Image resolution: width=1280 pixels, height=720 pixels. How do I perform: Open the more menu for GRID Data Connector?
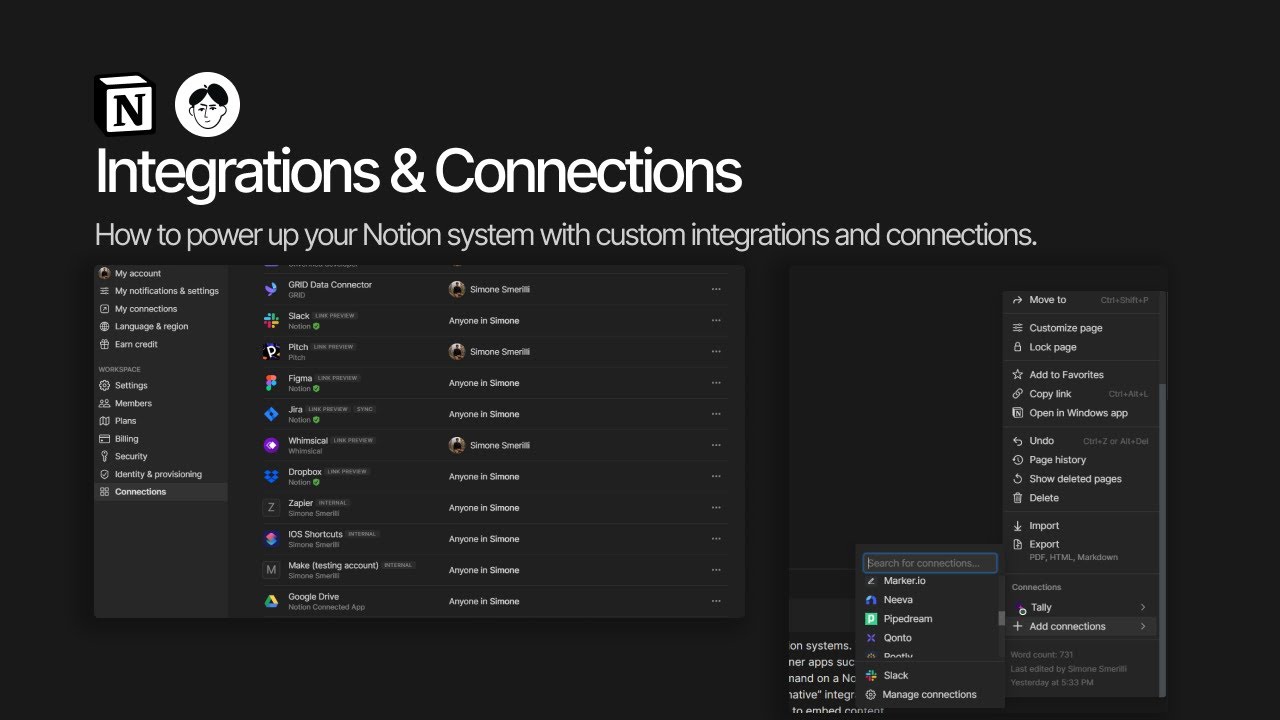tap(716, 289)
